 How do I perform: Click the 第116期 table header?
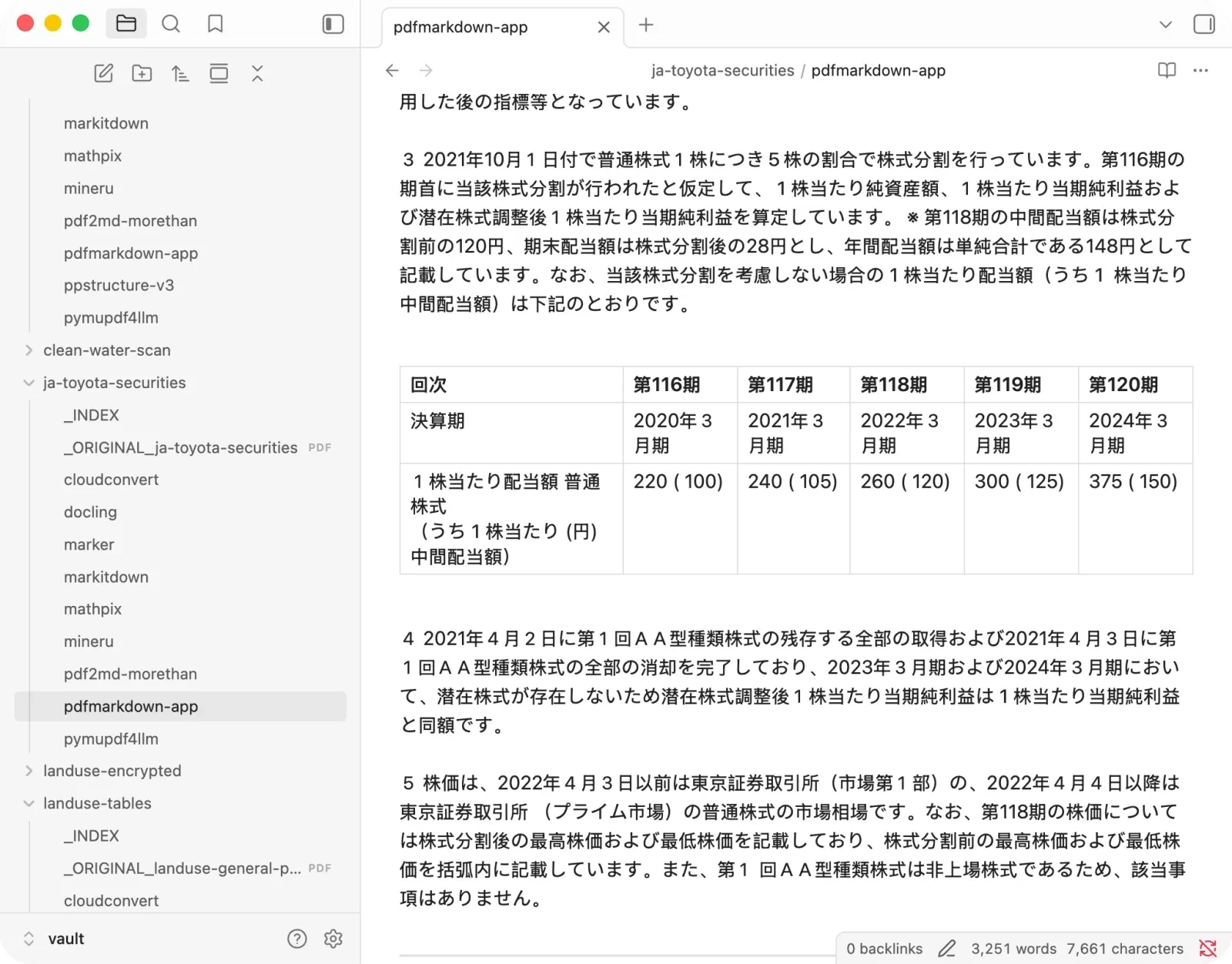pyautogui.click(x=680, y=384)
